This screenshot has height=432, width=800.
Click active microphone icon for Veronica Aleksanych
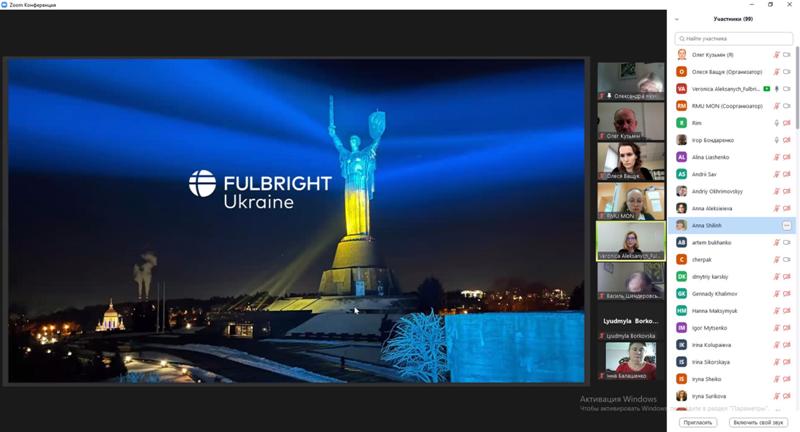point(777,89)
